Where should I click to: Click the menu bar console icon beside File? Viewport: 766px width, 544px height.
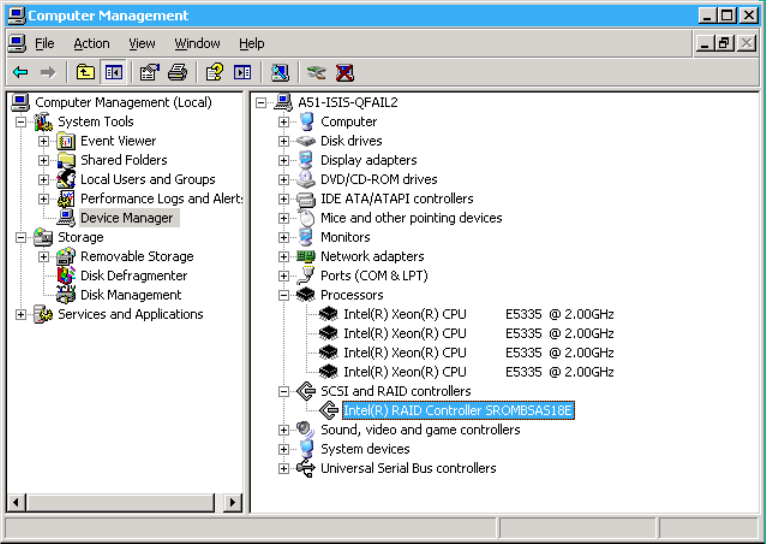pyautogui.click(x=17, y=44)
